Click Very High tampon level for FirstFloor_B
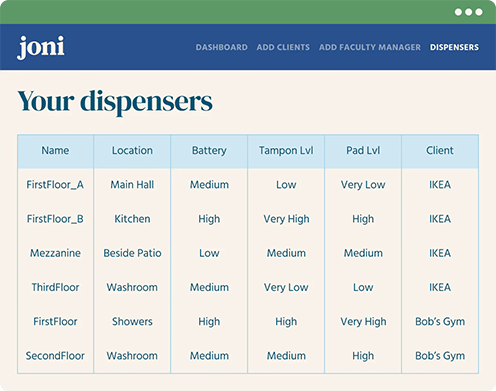This screenshot has height=391, width=496. click(286, 219)
